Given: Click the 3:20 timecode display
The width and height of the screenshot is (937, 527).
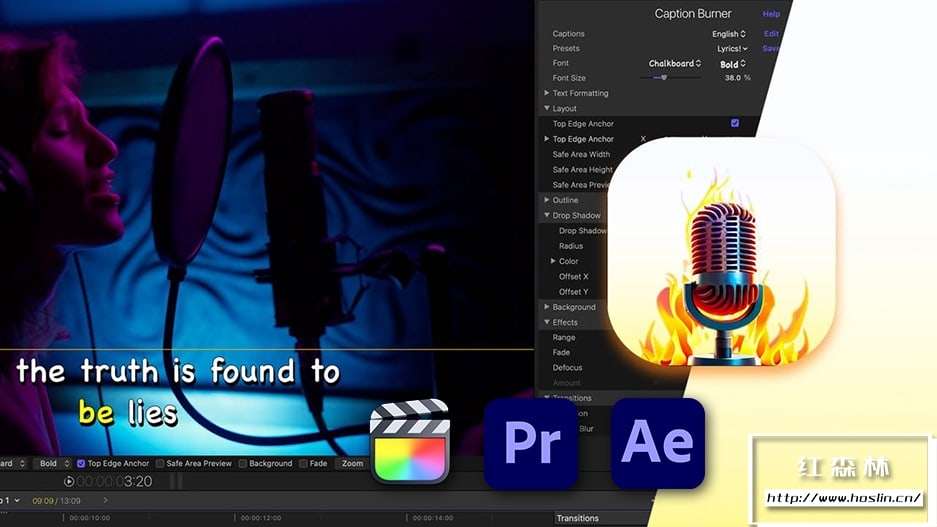Looking at the screenshot, I should 115,481.
